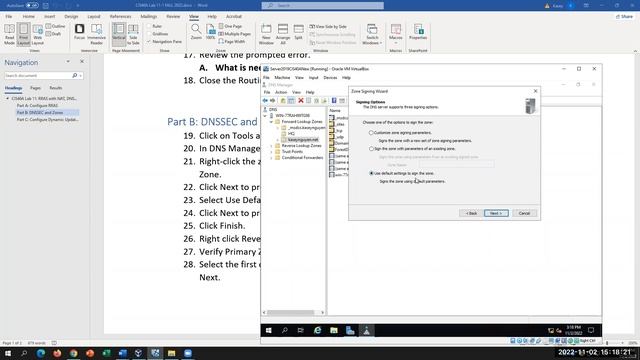
Task: Select sign with parameters of existing zone
Action: (371, 149)
